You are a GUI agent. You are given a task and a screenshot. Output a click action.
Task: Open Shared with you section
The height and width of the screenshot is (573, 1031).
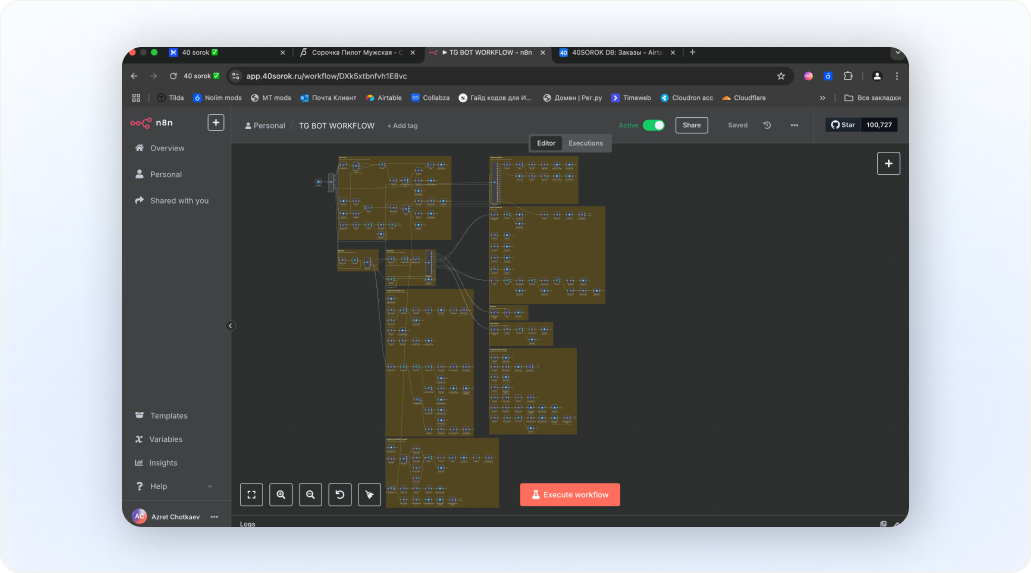172,201
